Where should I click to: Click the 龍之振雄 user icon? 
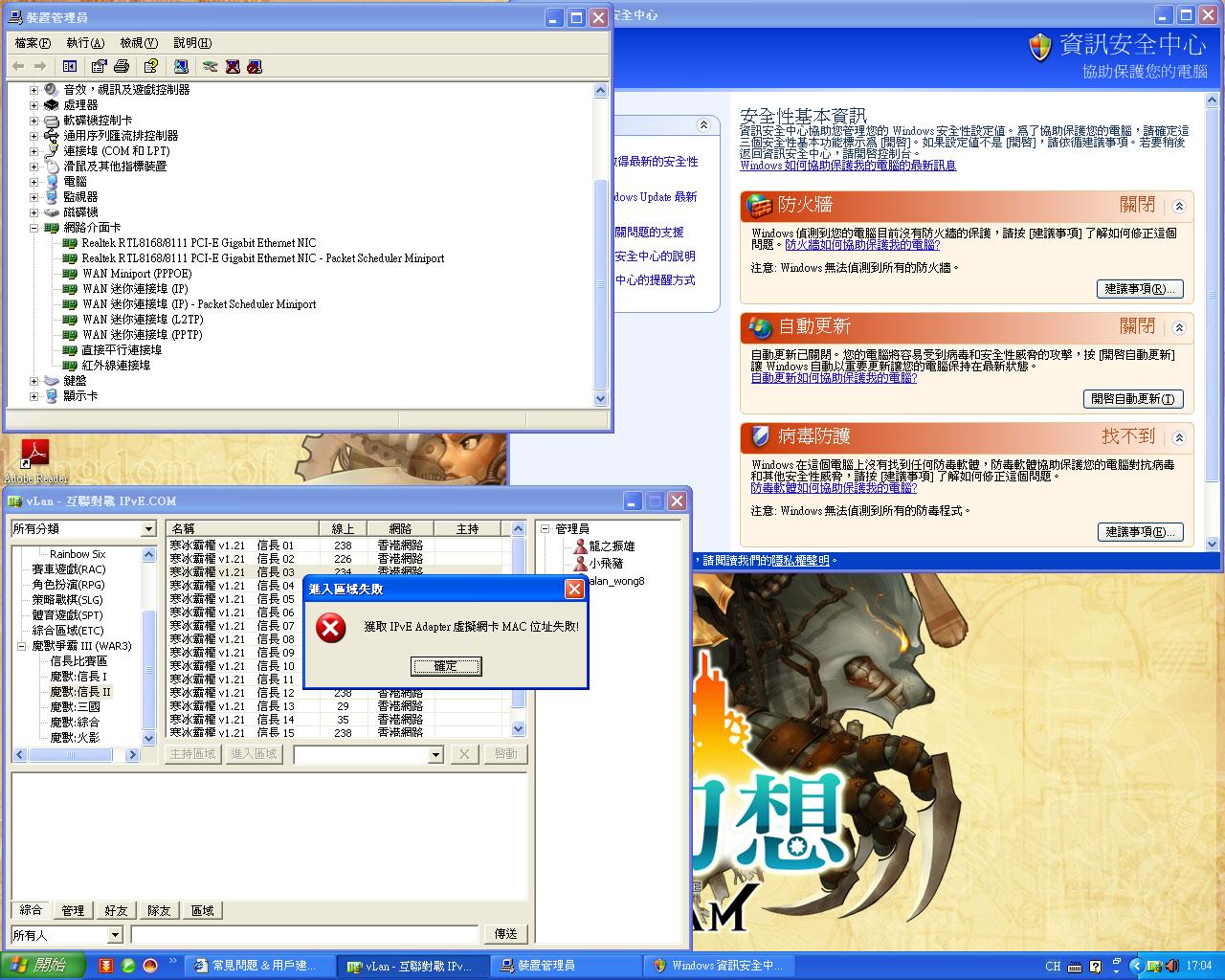(580, 546)
